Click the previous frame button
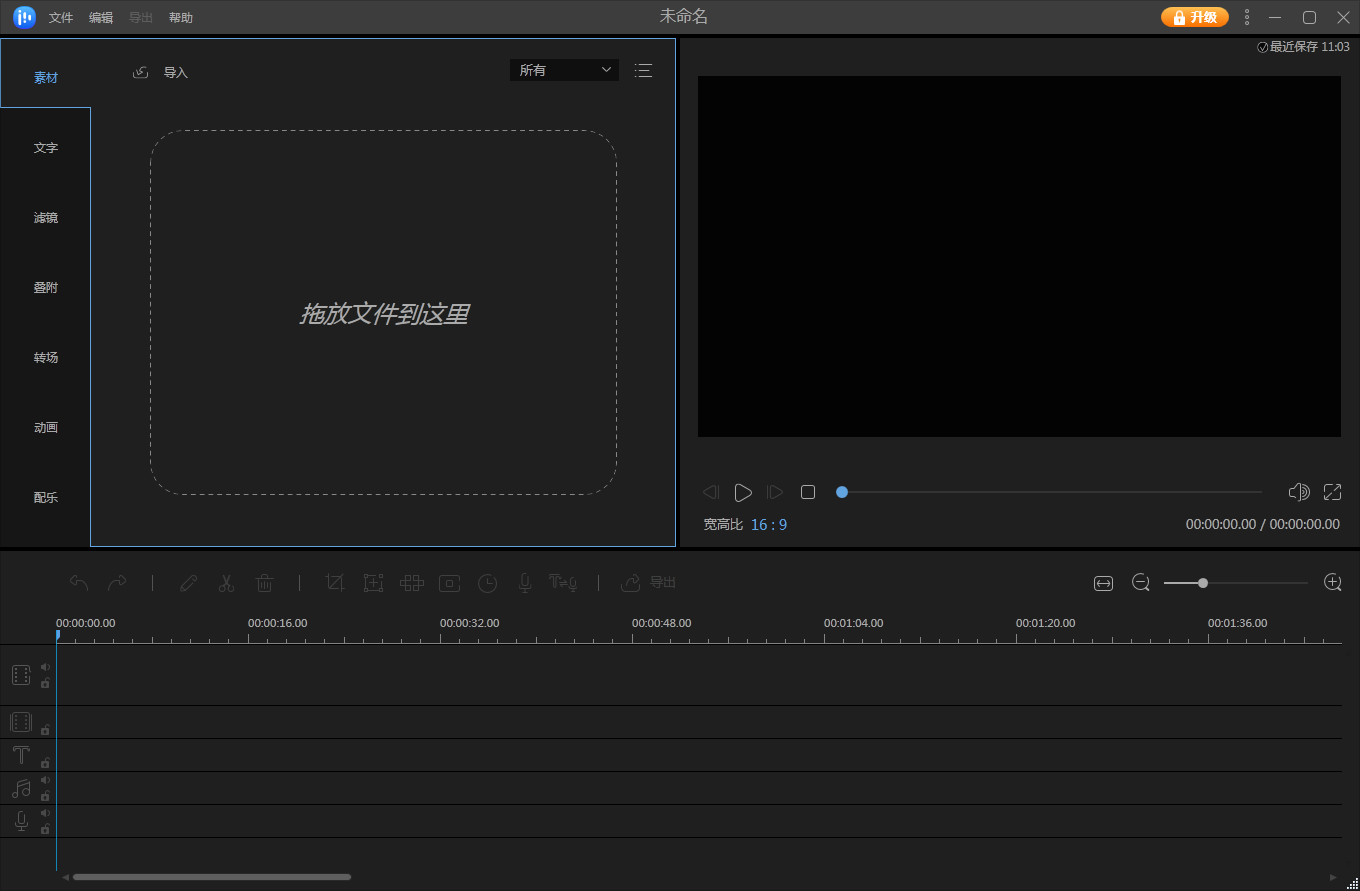 coord(711,492)
